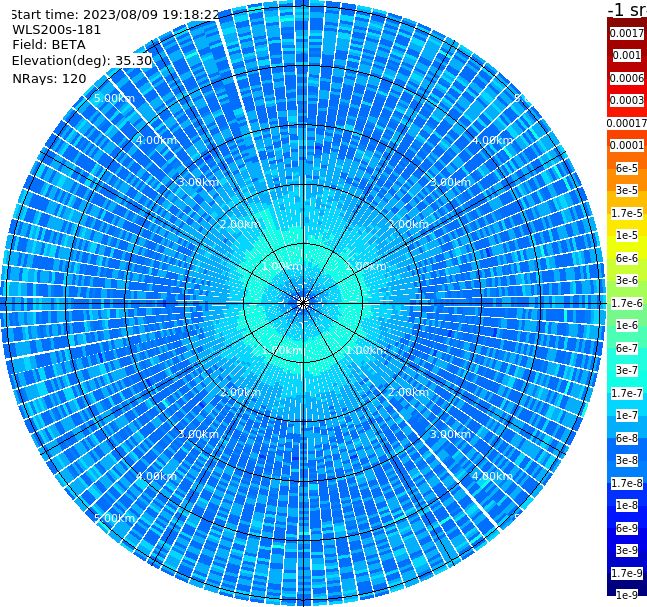Screen dimensions: 647x607
Task: Click the 6e-9 colorbar label
Action: pos(627,528)
